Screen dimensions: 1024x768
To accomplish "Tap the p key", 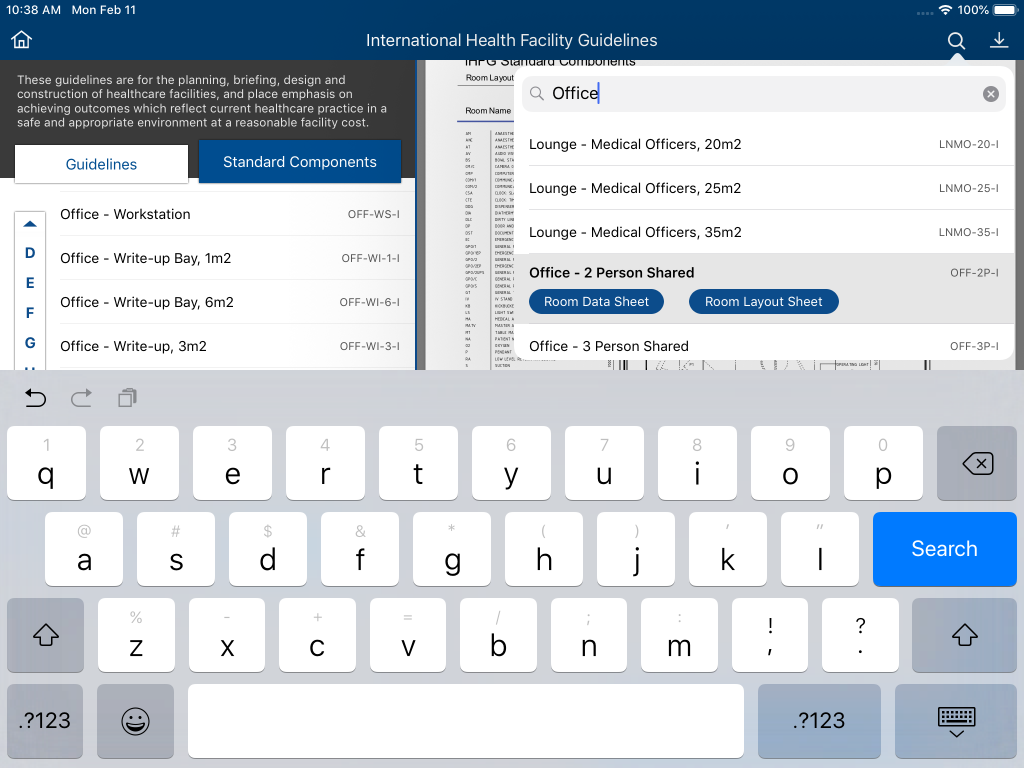I will (x=883, y=464).
